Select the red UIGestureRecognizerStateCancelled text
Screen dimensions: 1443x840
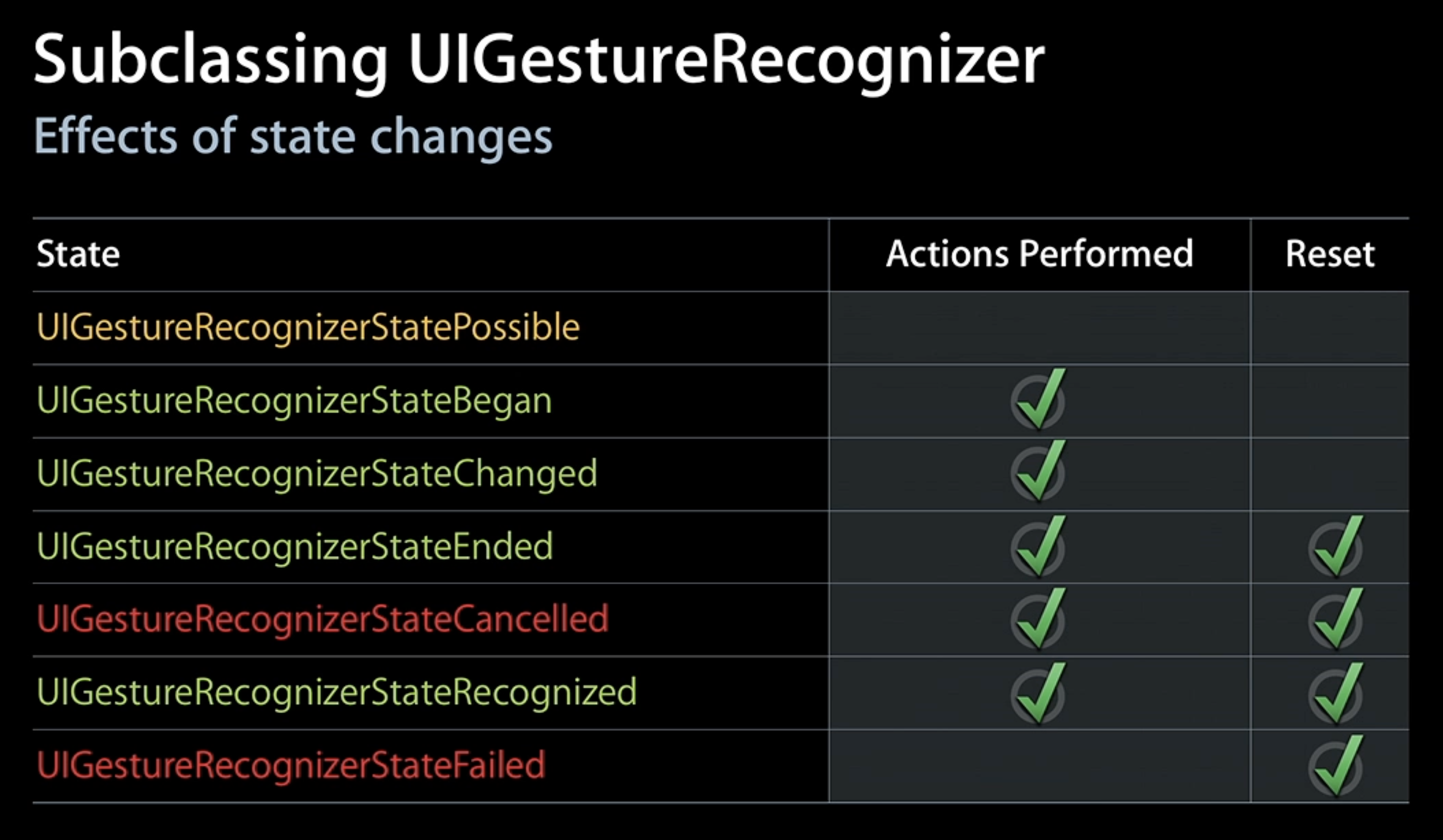[322, 619]
